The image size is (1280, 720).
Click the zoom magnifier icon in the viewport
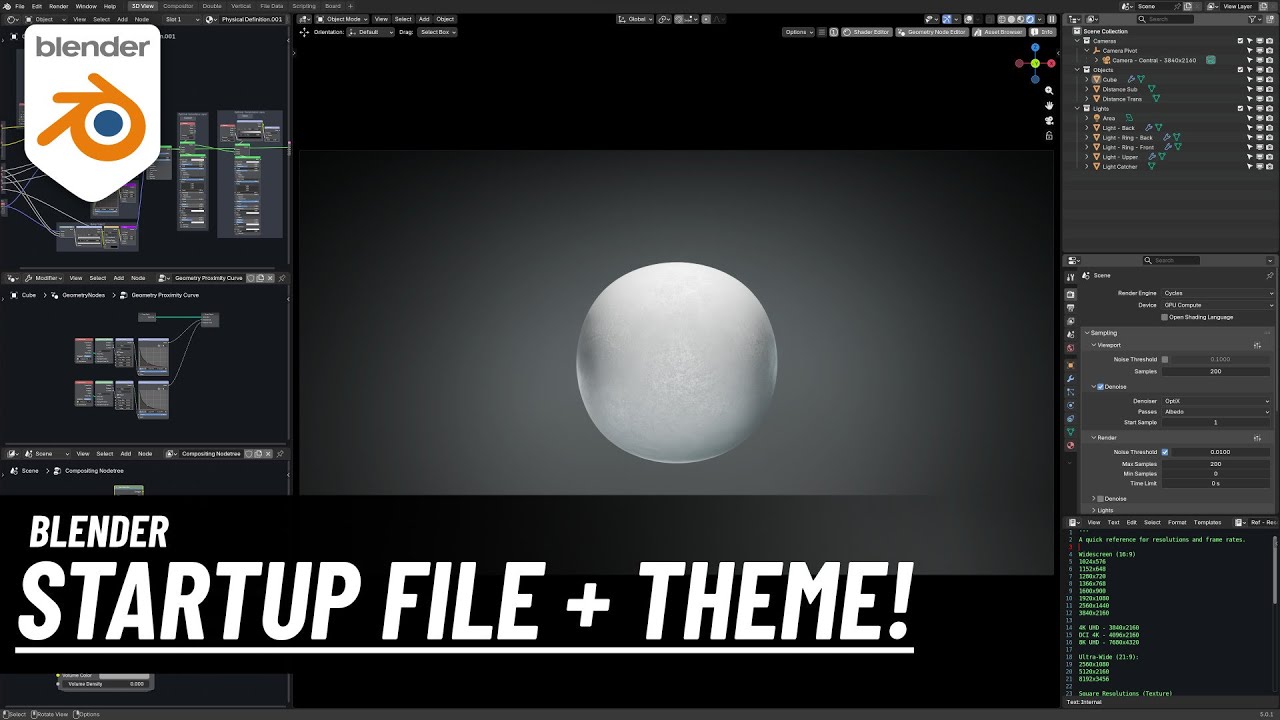[1049, 90]
